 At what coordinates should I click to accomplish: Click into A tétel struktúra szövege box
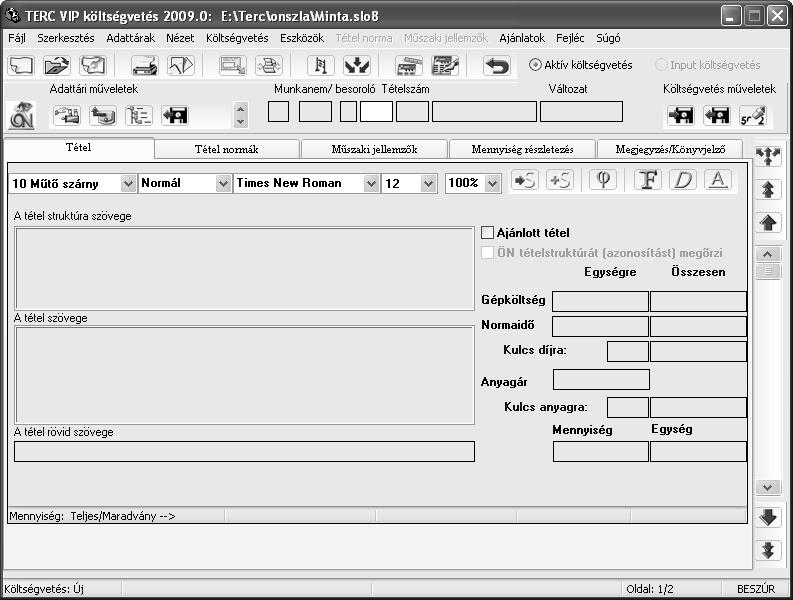(245, 269)
